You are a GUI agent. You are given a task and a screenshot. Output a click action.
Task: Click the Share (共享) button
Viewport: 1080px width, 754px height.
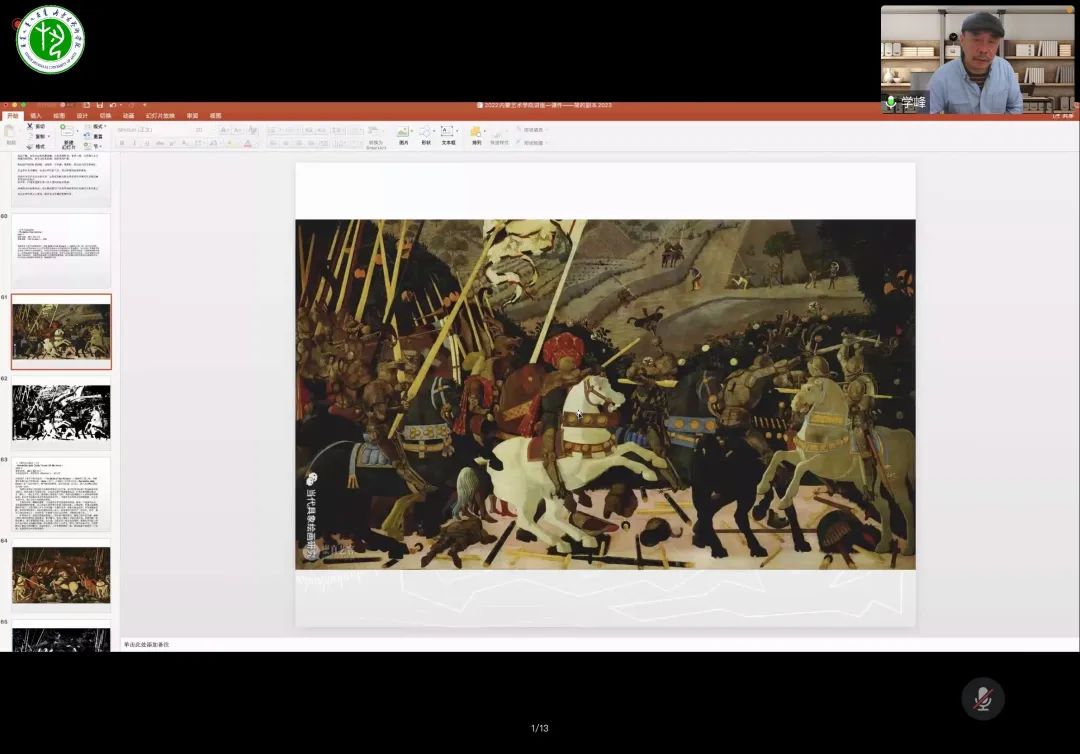point(1064,116)
